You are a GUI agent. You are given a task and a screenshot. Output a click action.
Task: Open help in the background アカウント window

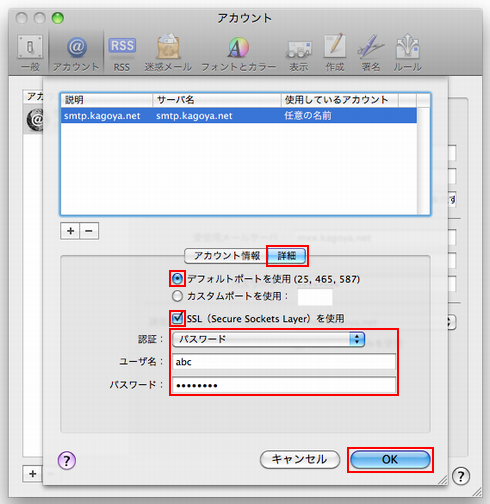click(461, 476)
